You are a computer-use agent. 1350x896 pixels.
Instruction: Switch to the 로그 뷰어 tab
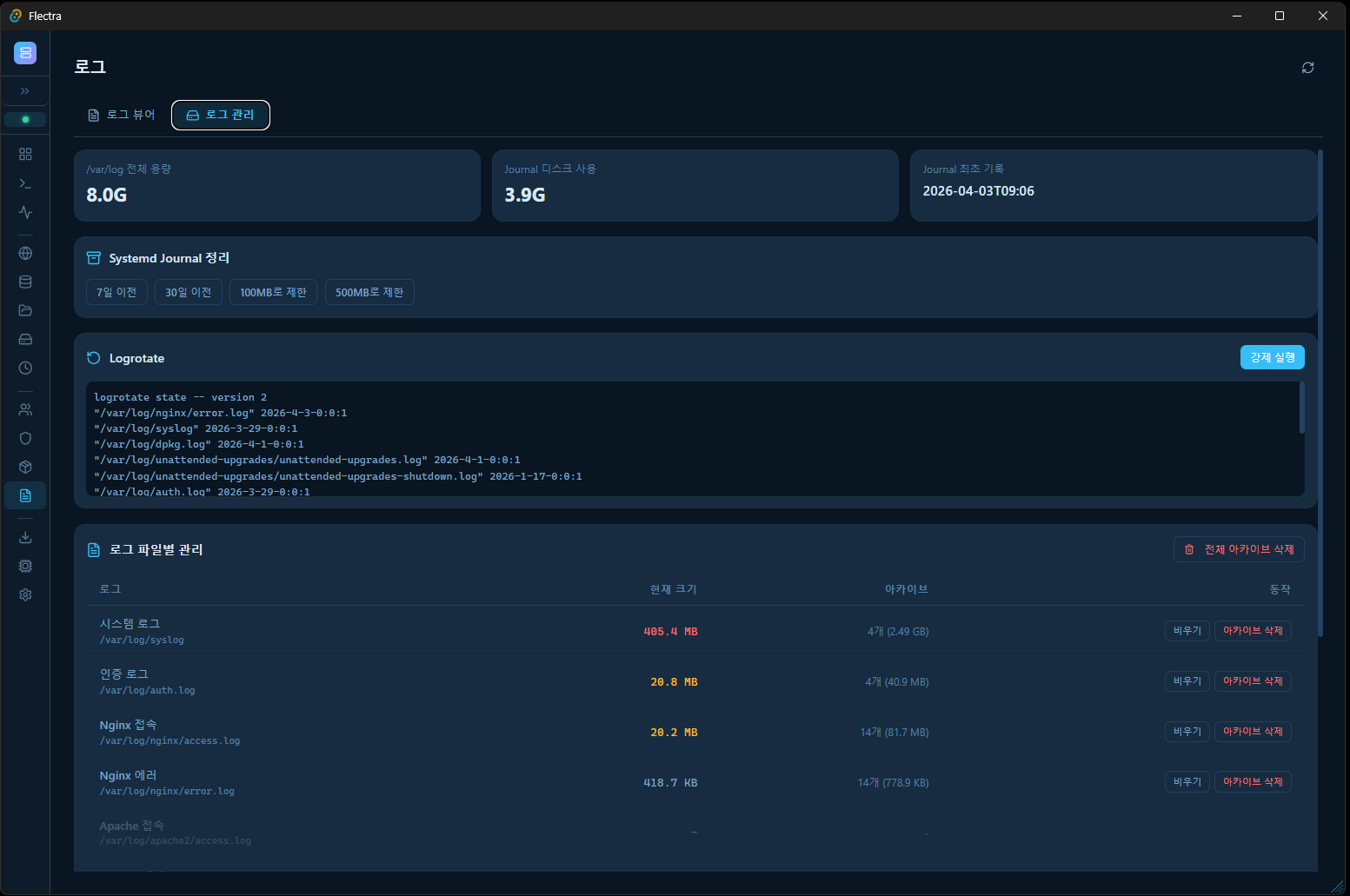click(x=122, y=115)
